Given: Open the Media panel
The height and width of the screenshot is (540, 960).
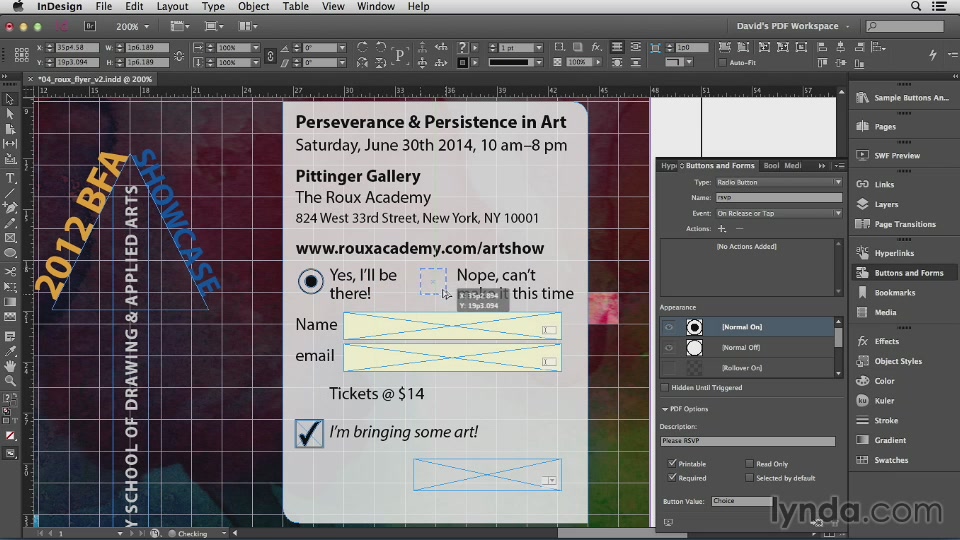Looking at the screenshot, I should (x=876, y=312).
